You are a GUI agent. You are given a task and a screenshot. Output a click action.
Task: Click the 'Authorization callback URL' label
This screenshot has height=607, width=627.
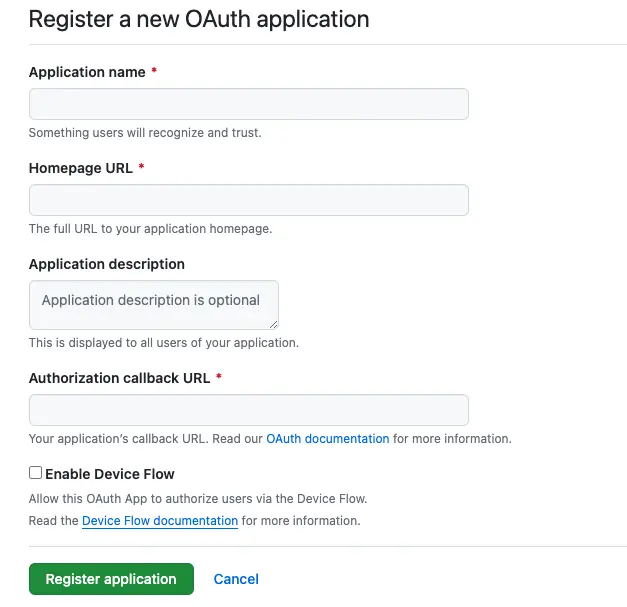tap(119, 378)
